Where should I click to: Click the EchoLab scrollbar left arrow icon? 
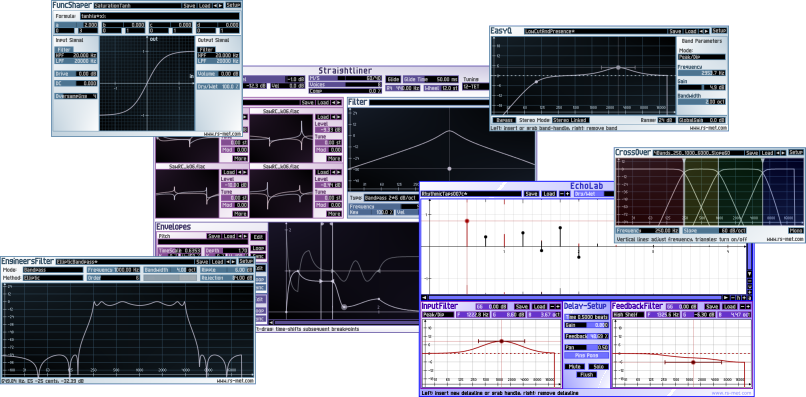click(x=424, y=297)
